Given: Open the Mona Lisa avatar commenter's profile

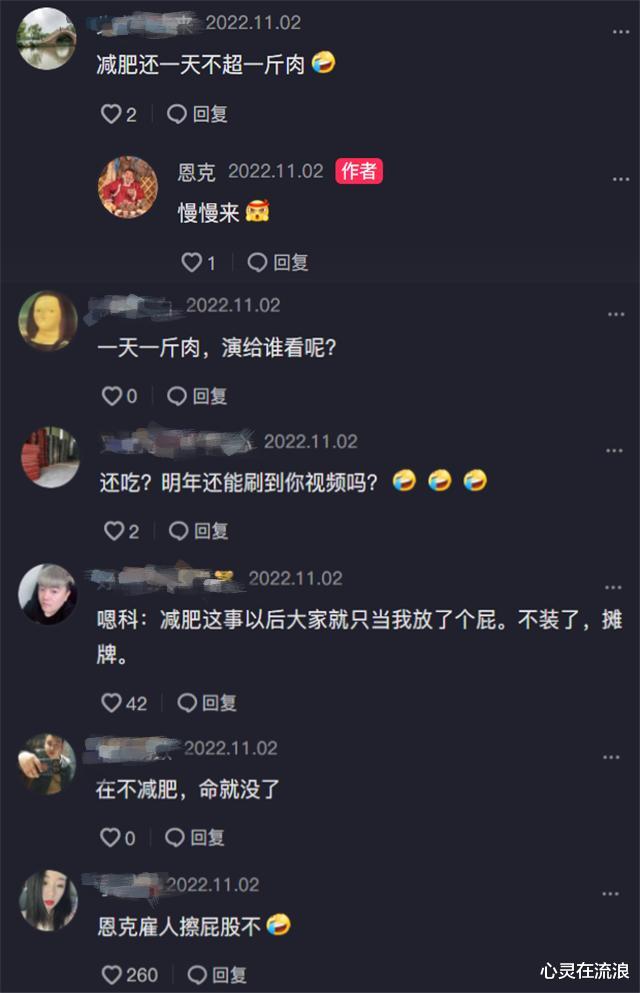Looking at the screenshot, I should click(x=48, y=321).
